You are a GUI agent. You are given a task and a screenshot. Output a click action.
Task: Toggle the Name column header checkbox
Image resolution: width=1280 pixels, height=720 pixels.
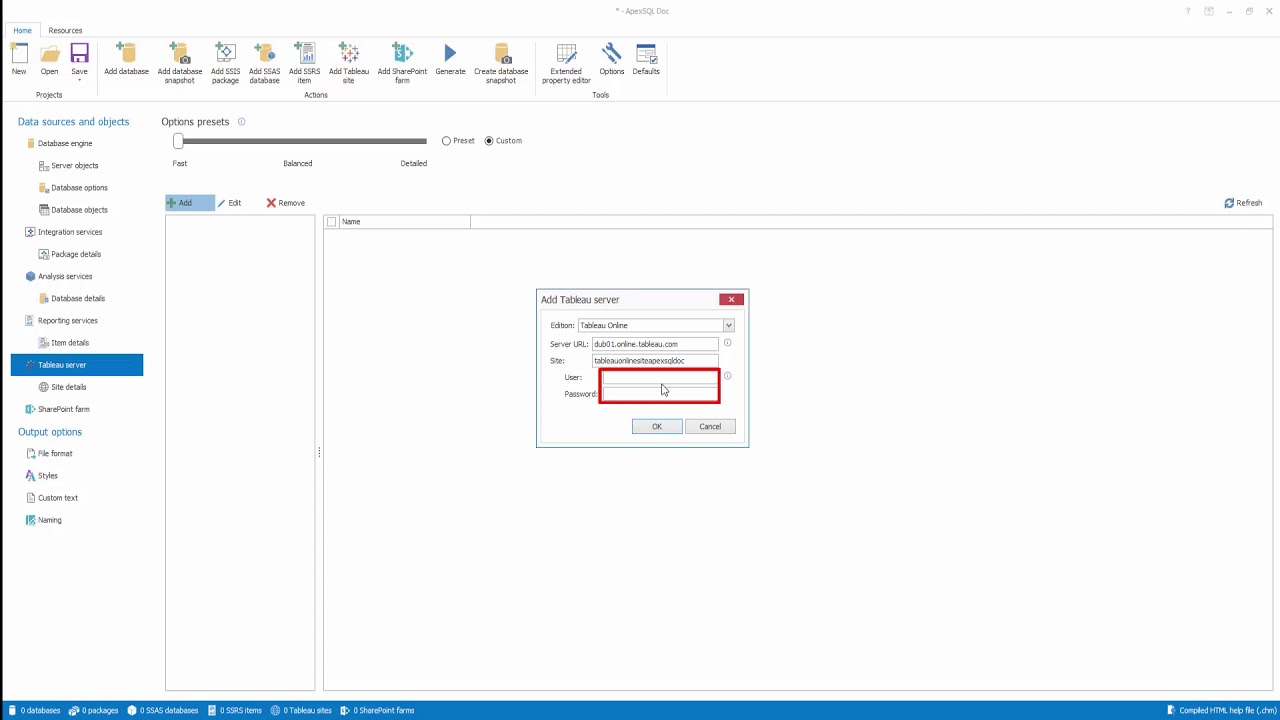click(x=332, y=222)
